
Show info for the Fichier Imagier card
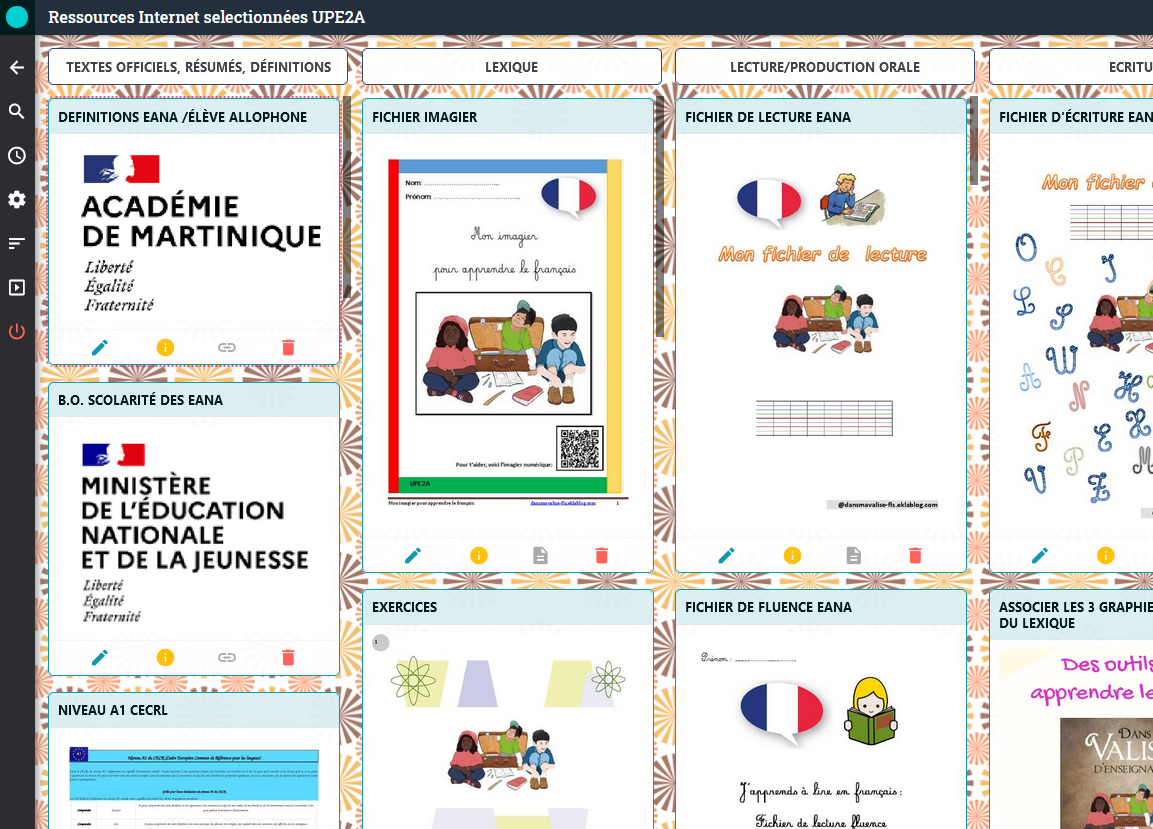click(478, 555)
